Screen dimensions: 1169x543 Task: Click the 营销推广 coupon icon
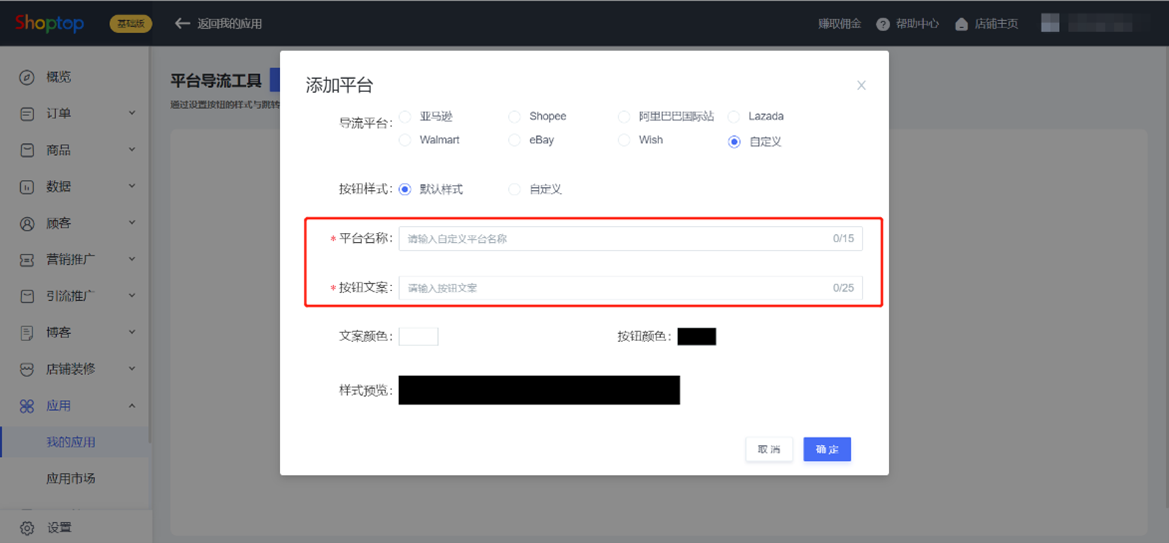click(x=27, y=260)
